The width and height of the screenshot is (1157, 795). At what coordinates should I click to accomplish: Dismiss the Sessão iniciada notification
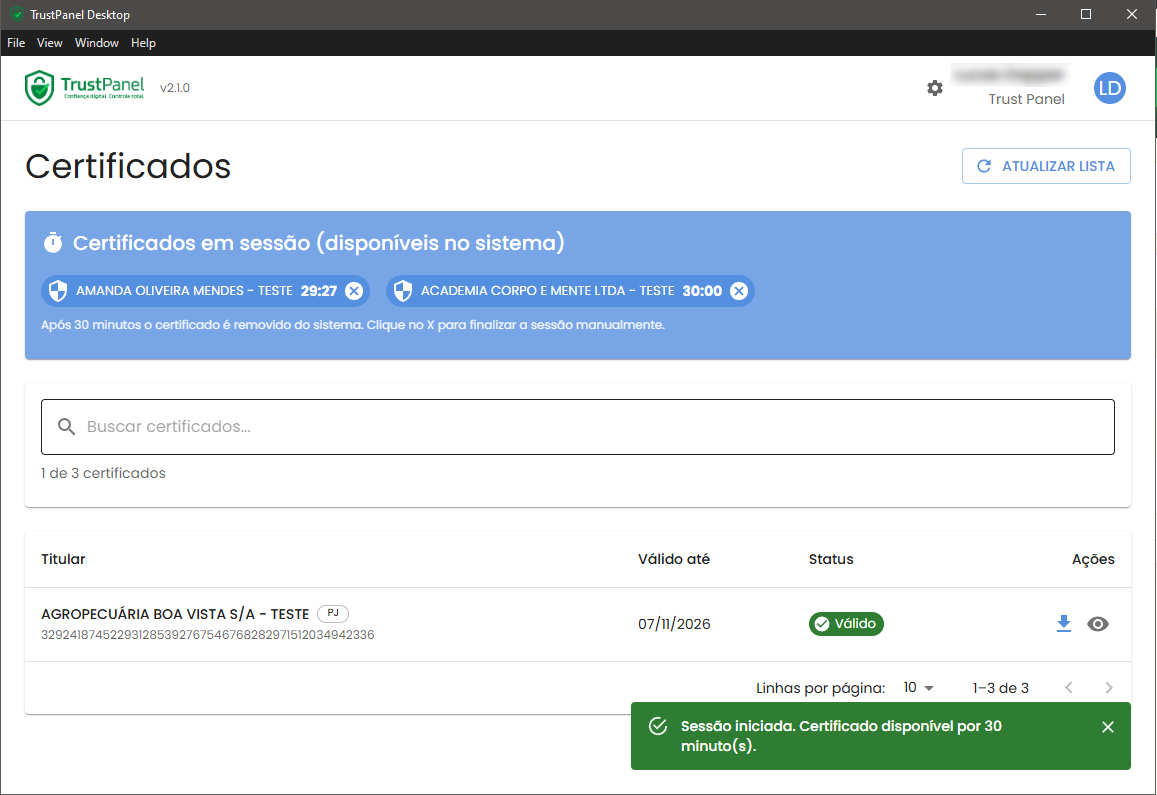point(1108,727)
